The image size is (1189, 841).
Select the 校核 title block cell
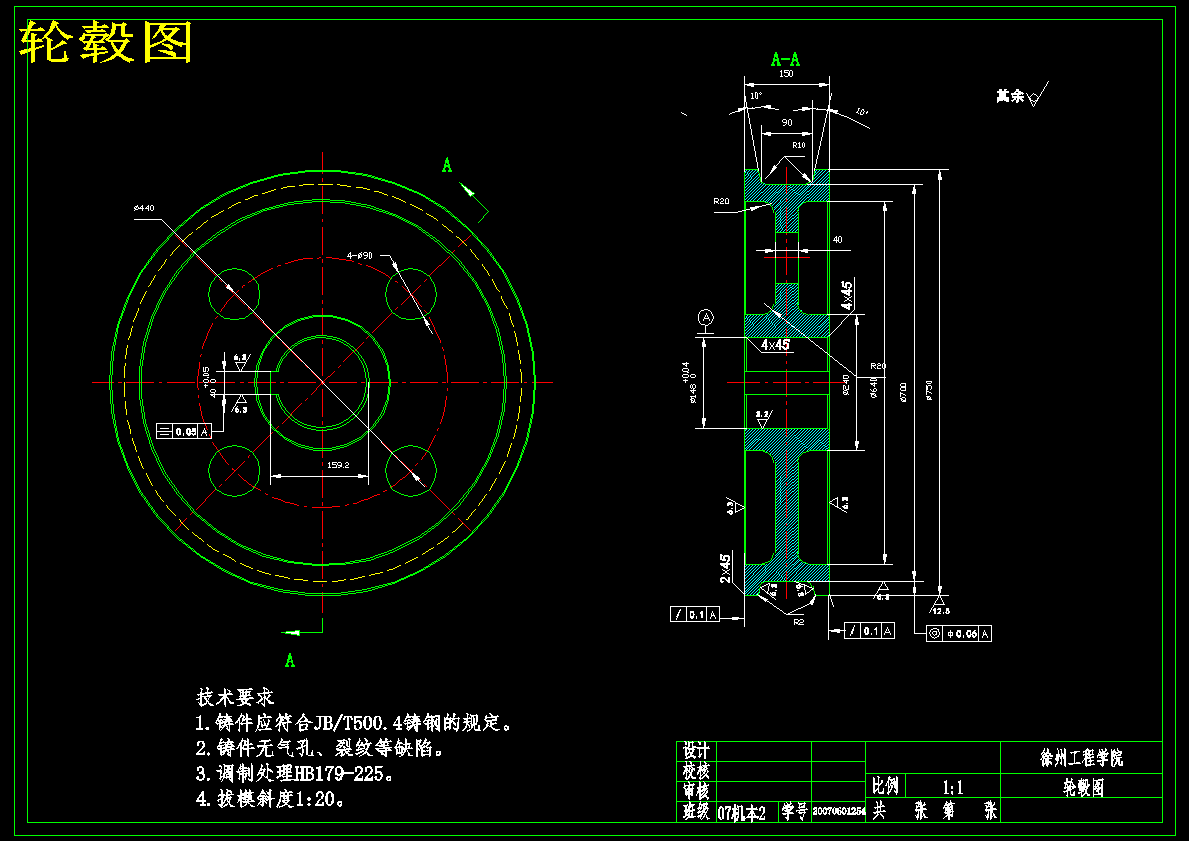coord(696,771)
